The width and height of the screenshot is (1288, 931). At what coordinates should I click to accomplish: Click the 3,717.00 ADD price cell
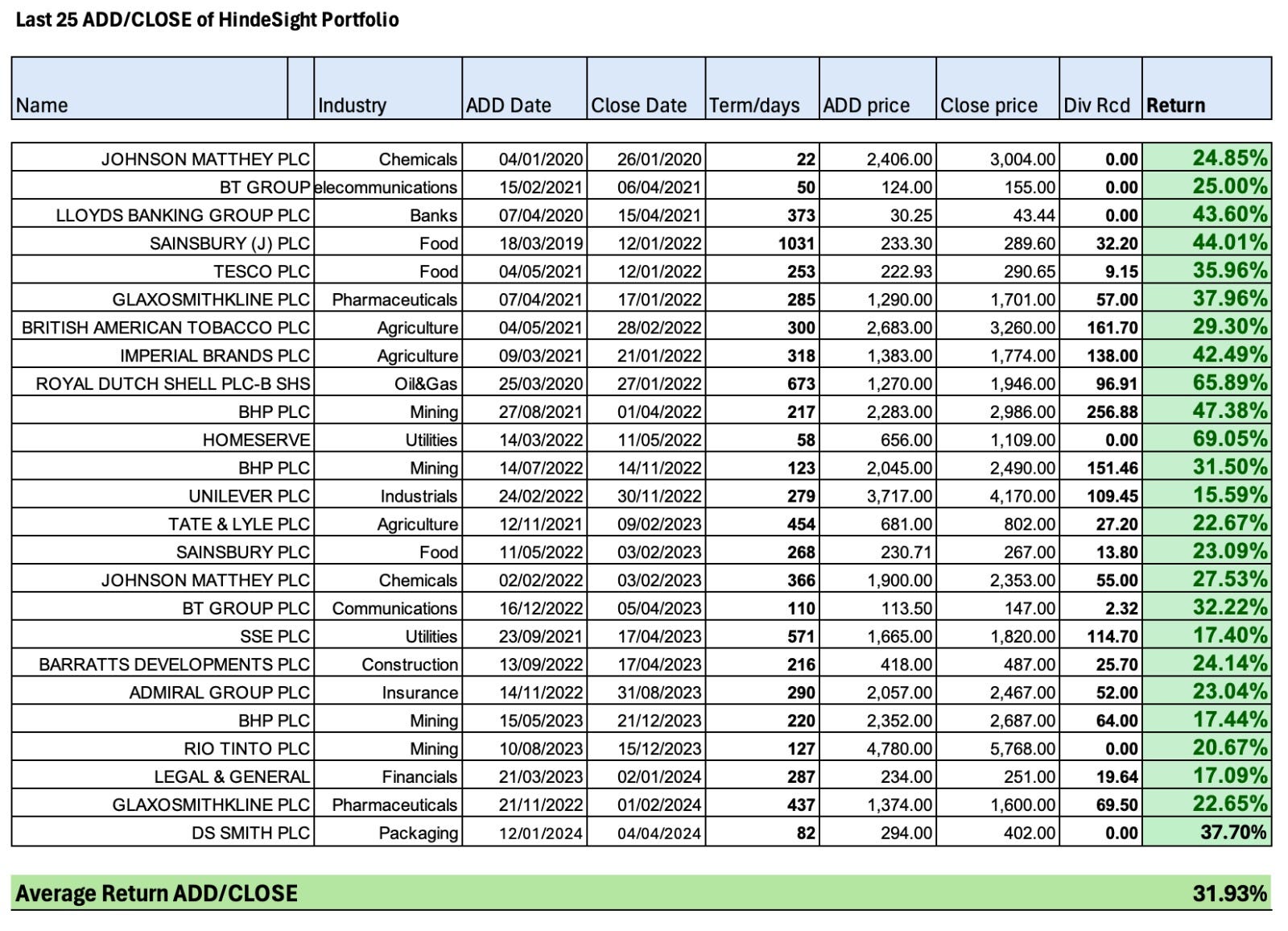coord(877,496)
